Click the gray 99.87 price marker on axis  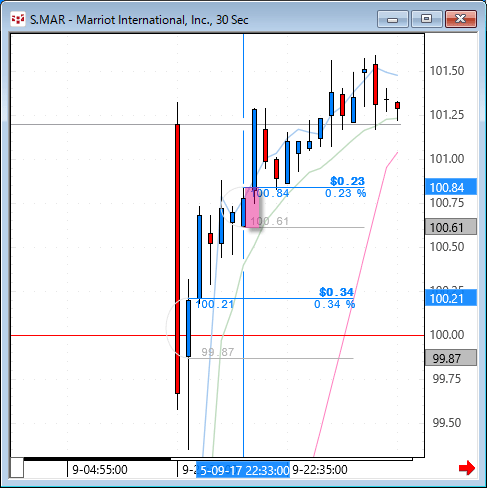pos(451,358)
